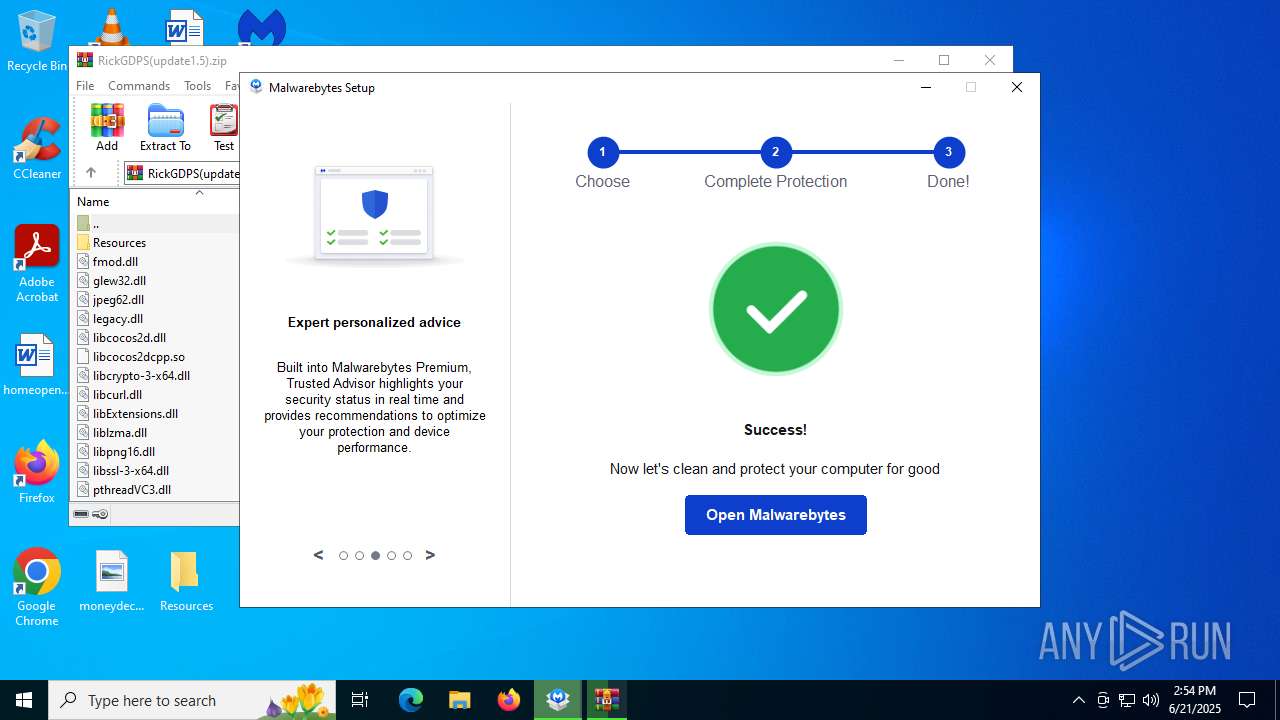Switch to WinRAR taskbar button

click(x=606, y=700)
